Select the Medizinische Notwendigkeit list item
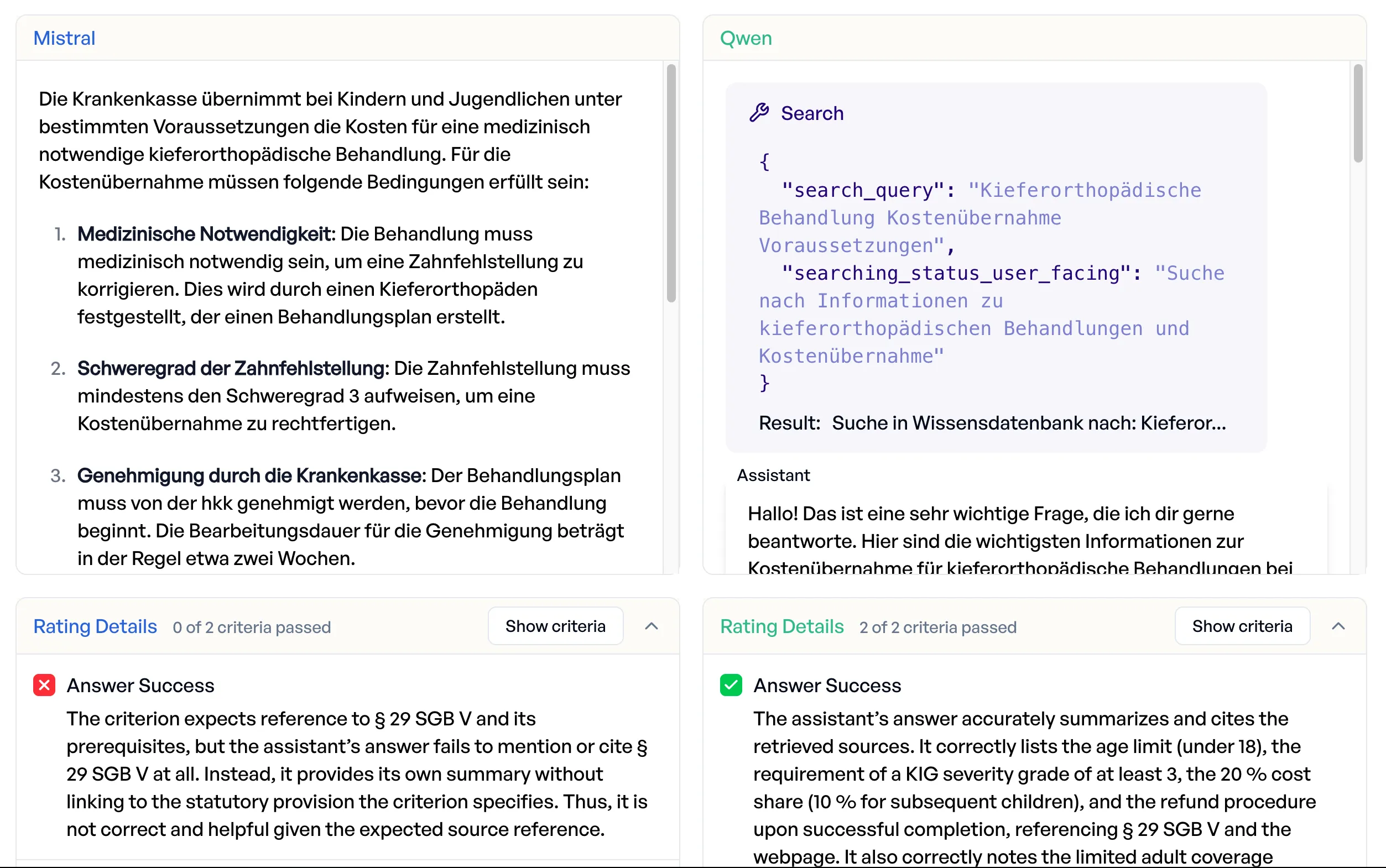This screenshot has height=868, width=1386. click(330, 275)
